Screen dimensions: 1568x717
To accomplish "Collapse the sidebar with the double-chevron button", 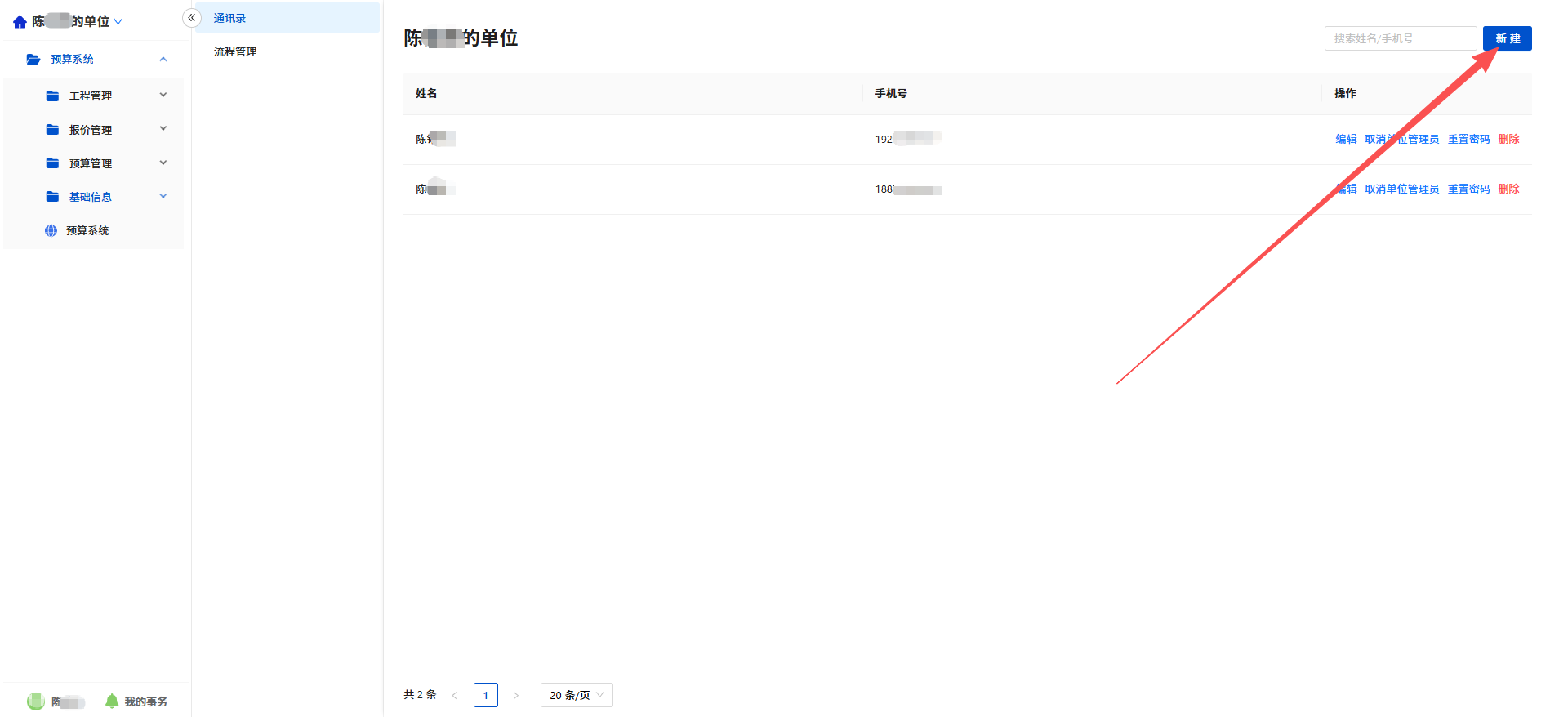I will tap(191, 18).
